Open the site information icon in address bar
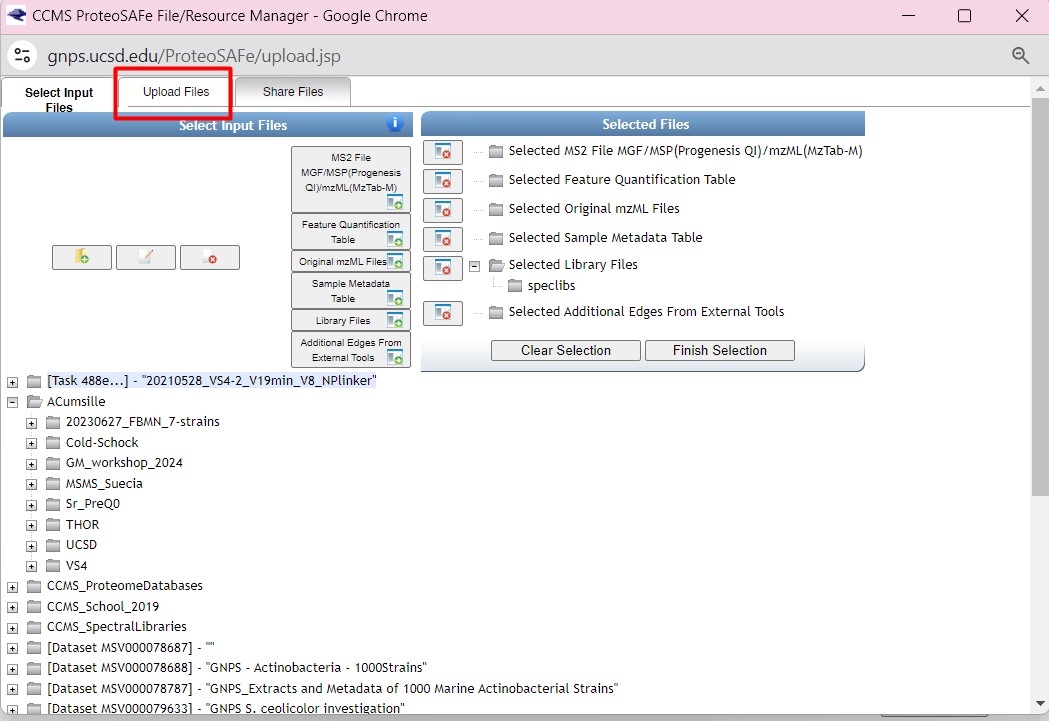 coord(23,56)
